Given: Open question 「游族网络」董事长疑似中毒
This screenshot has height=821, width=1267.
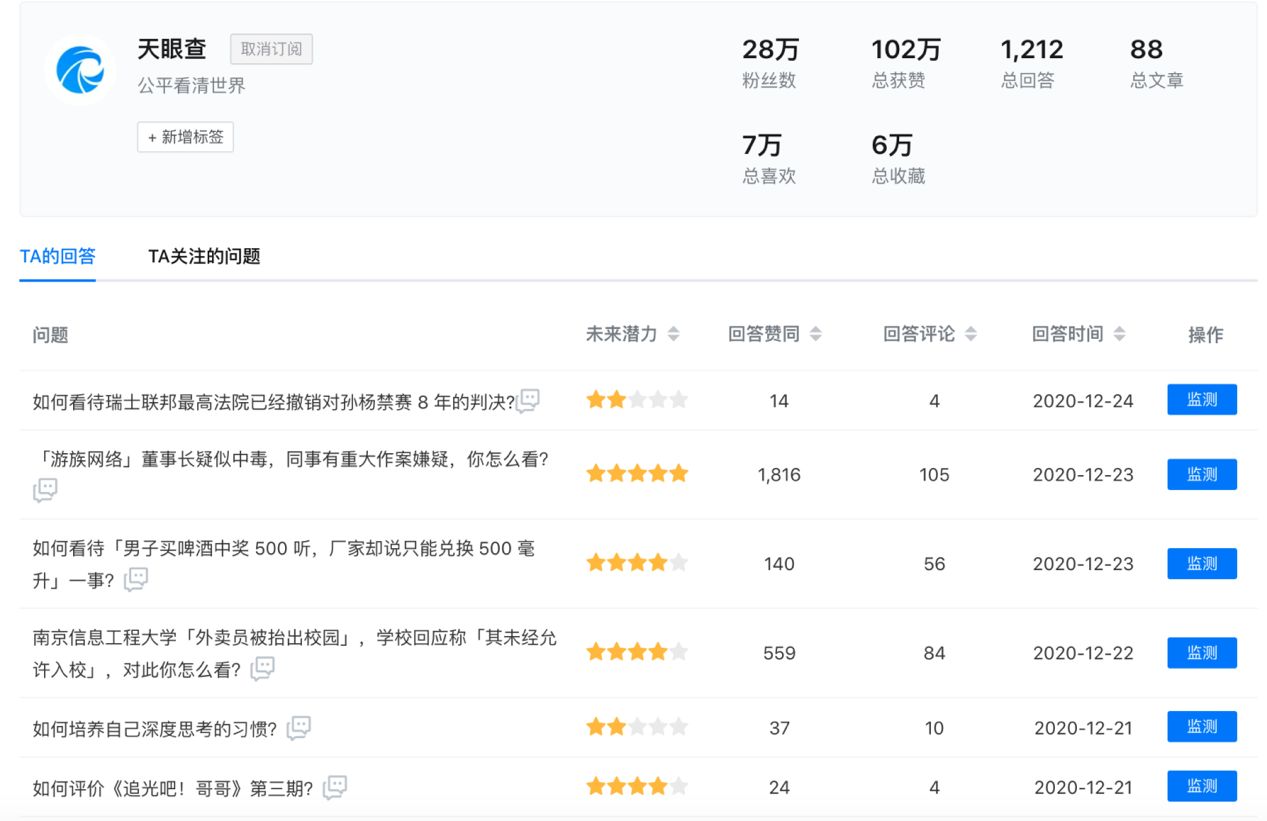Looking at the screenshot, I should pos(290,461).
